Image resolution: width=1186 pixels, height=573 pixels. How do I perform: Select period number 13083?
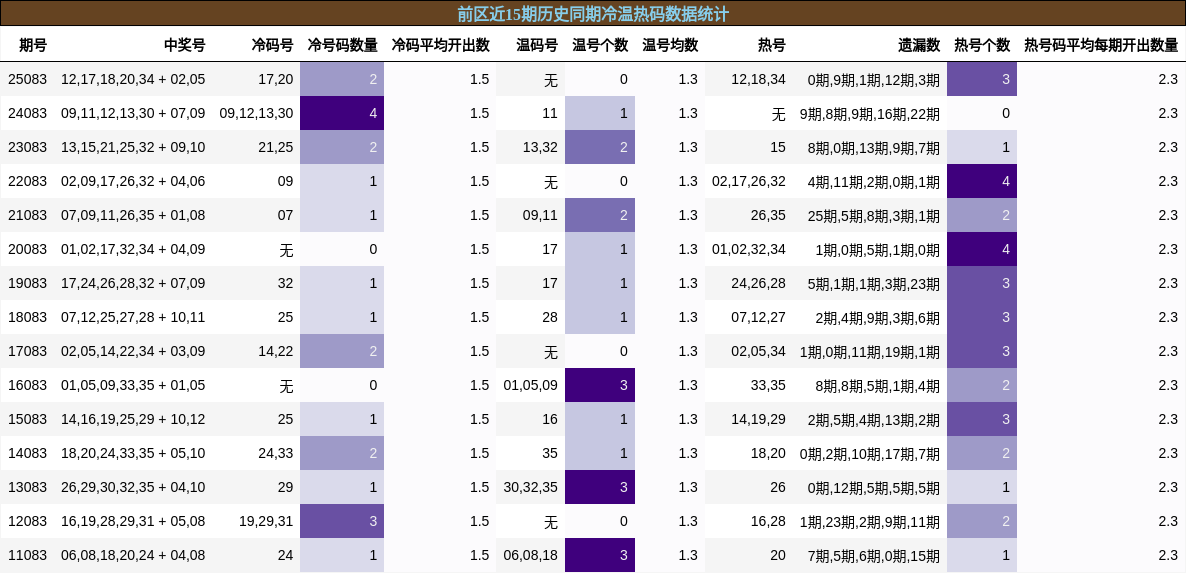pyautogui.click(x=27, y=488)
